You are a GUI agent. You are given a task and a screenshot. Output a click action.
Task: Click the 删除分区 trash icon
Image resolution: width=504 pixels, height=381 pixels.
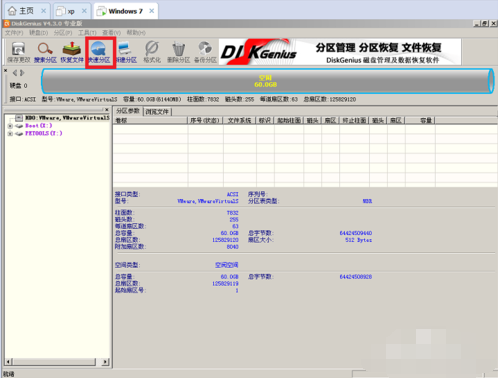click(179, 52)
